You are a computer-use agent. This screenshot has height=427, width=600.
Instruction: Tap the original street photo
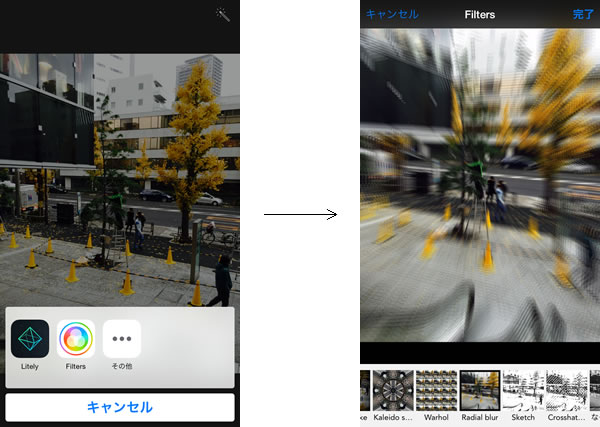pyautogui.click(x=120, y=180)
